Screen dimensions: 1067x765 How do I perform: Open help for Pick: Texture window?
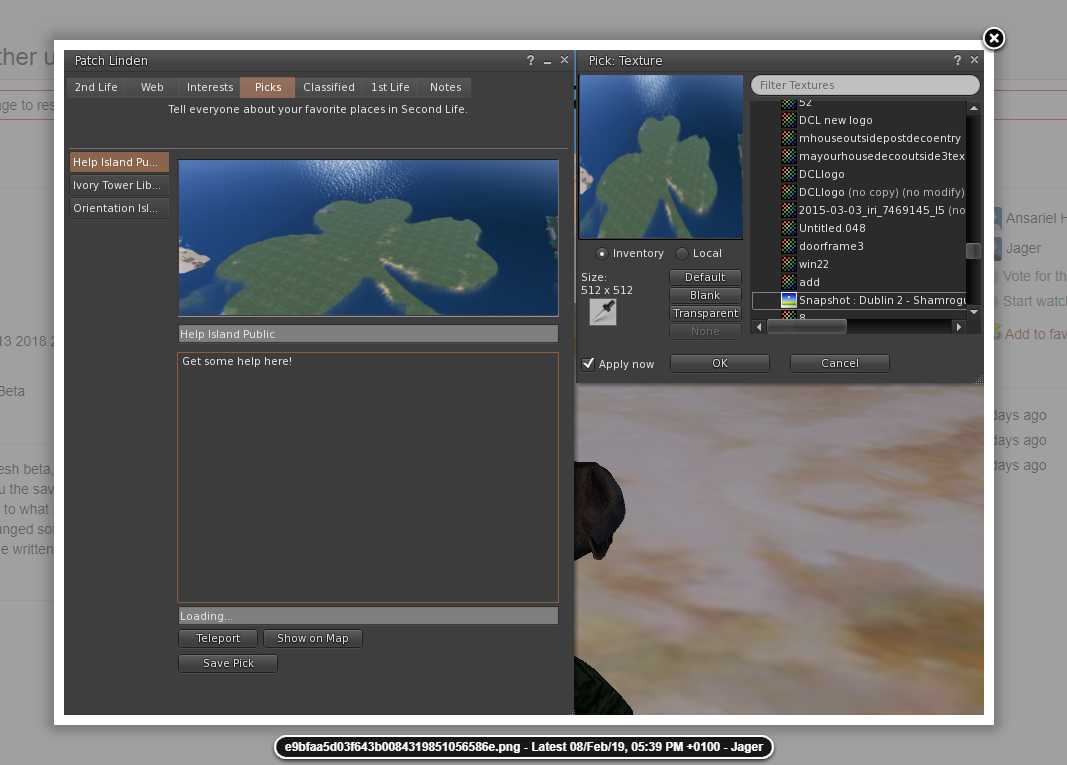pos(957,61)
